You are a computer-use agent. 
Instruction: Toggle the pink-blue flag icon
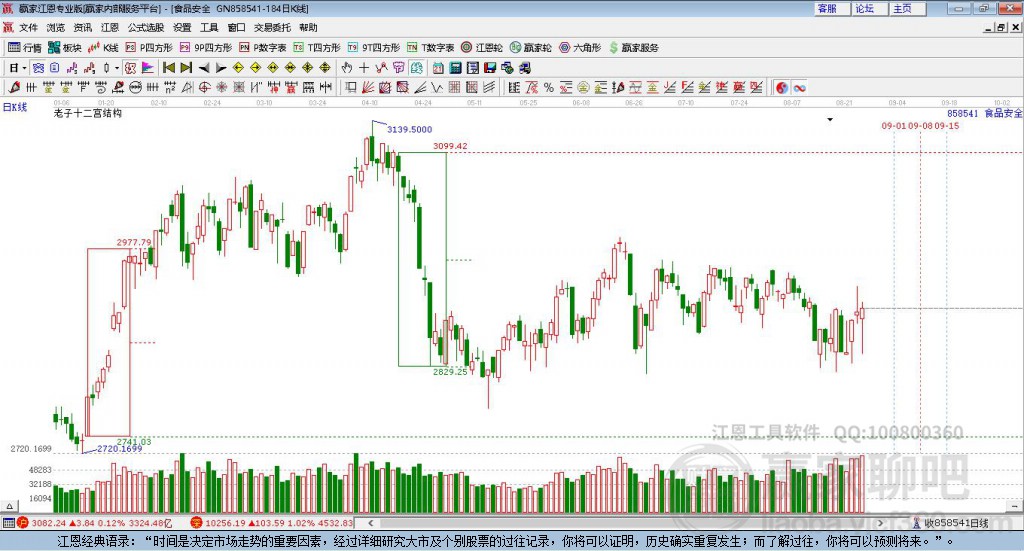148,68
